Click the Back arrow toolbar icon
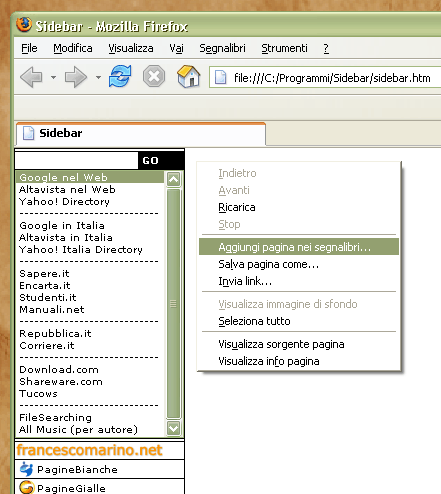Viewport: 441px width, 494px height. tap(31, 77)
